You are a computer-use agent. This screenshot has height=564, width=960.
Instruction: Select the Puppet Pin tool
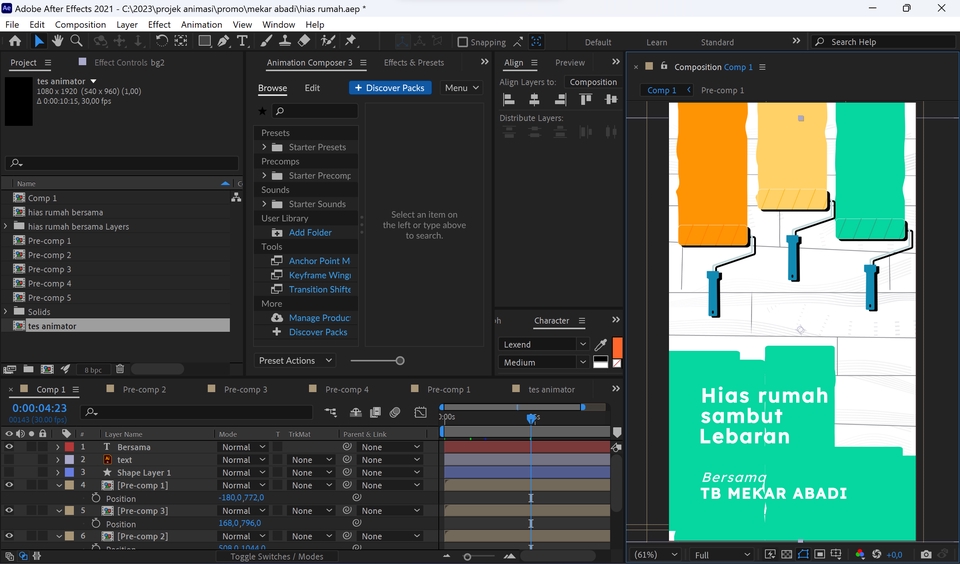coord(350,41)
